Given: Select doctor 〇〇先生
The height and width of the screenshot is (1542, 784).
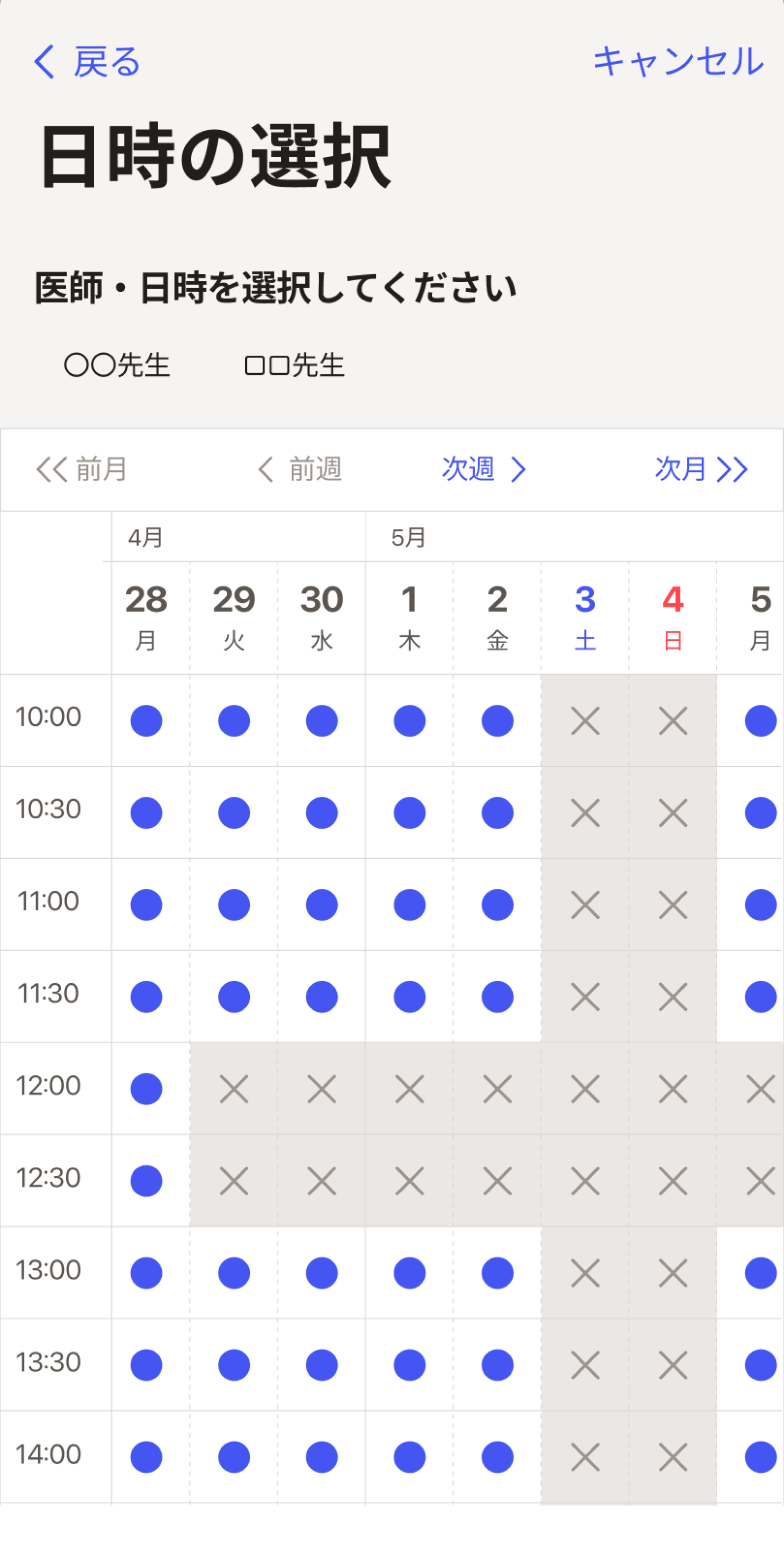Looking at the screenshot, I should 117,365.
